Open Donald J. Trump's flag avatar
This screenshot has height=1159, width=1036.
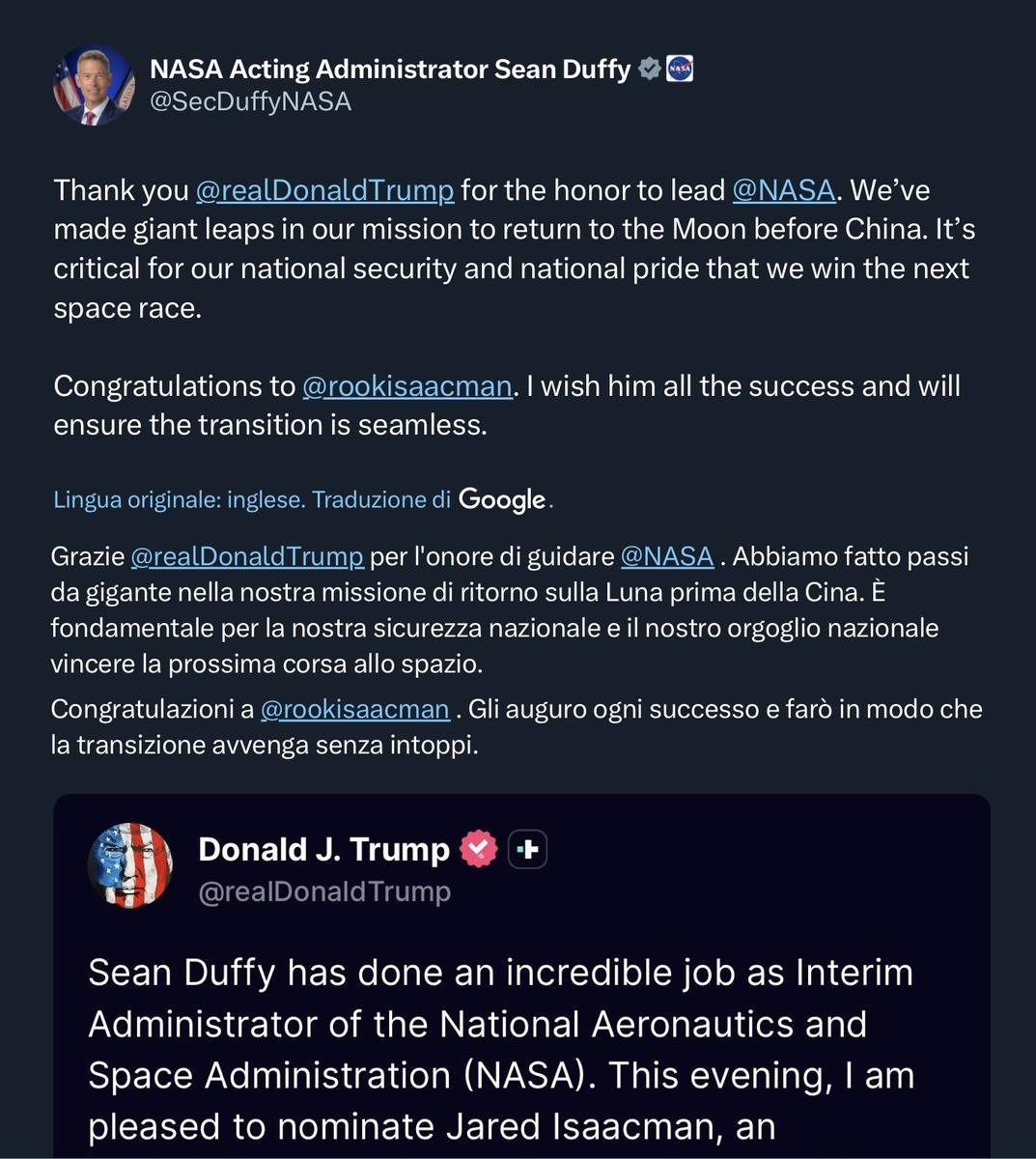pos(130,865)
